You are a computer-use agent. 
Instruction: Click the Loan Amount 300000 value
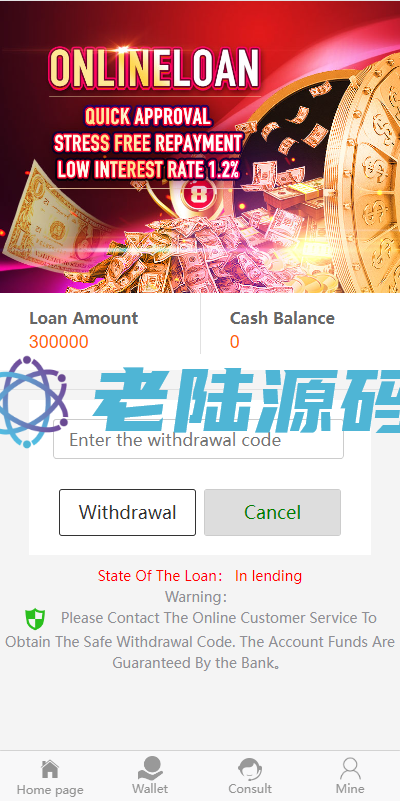(x=59, y=342)
